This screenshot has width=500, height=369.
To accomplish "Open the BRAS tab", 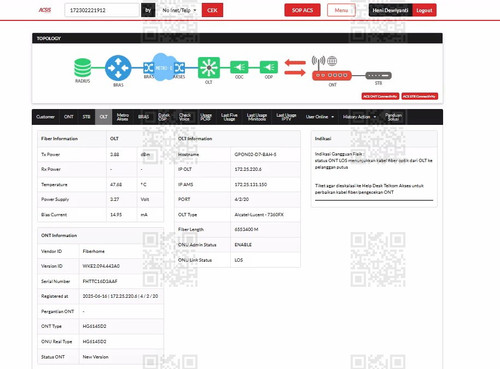I will coord(143,117).
